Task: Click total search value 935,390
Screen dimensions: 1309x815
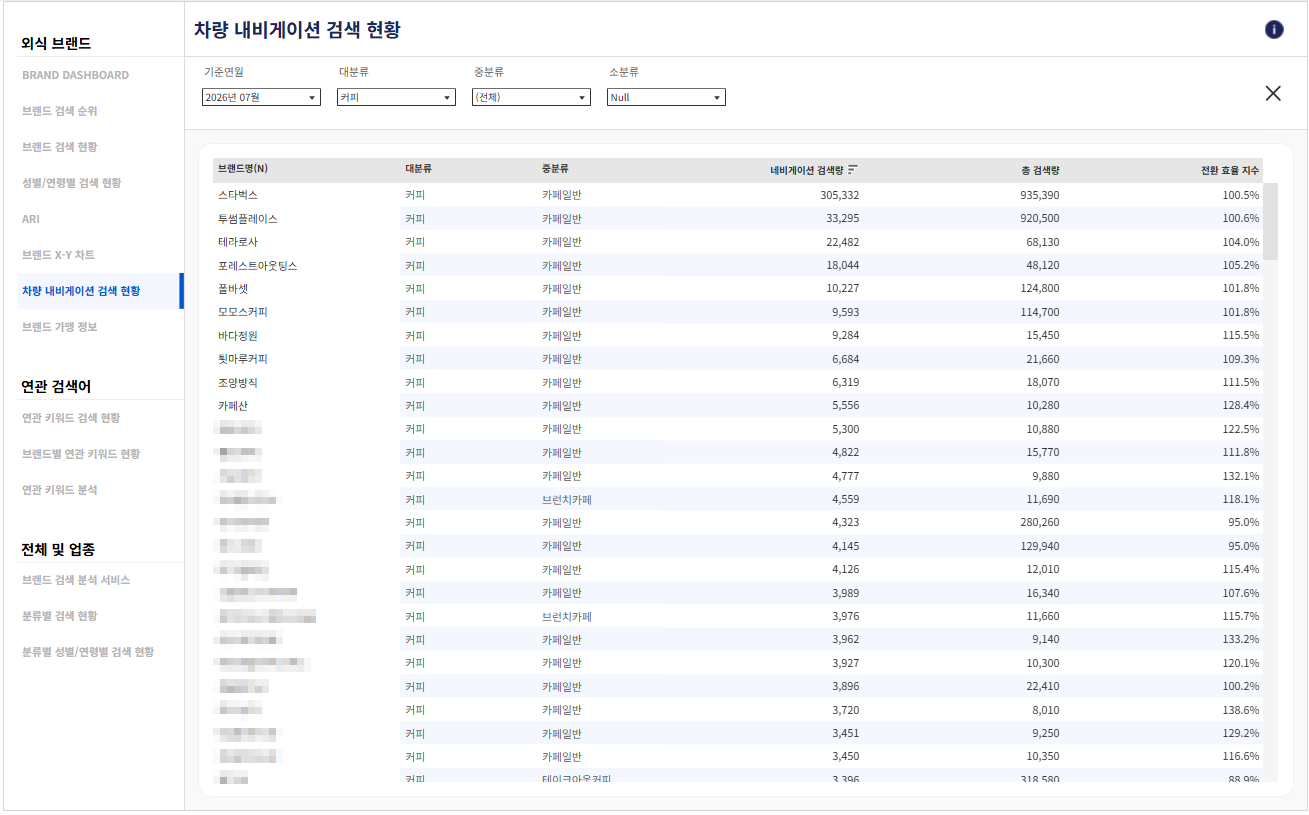Action: coord(1039,195)
